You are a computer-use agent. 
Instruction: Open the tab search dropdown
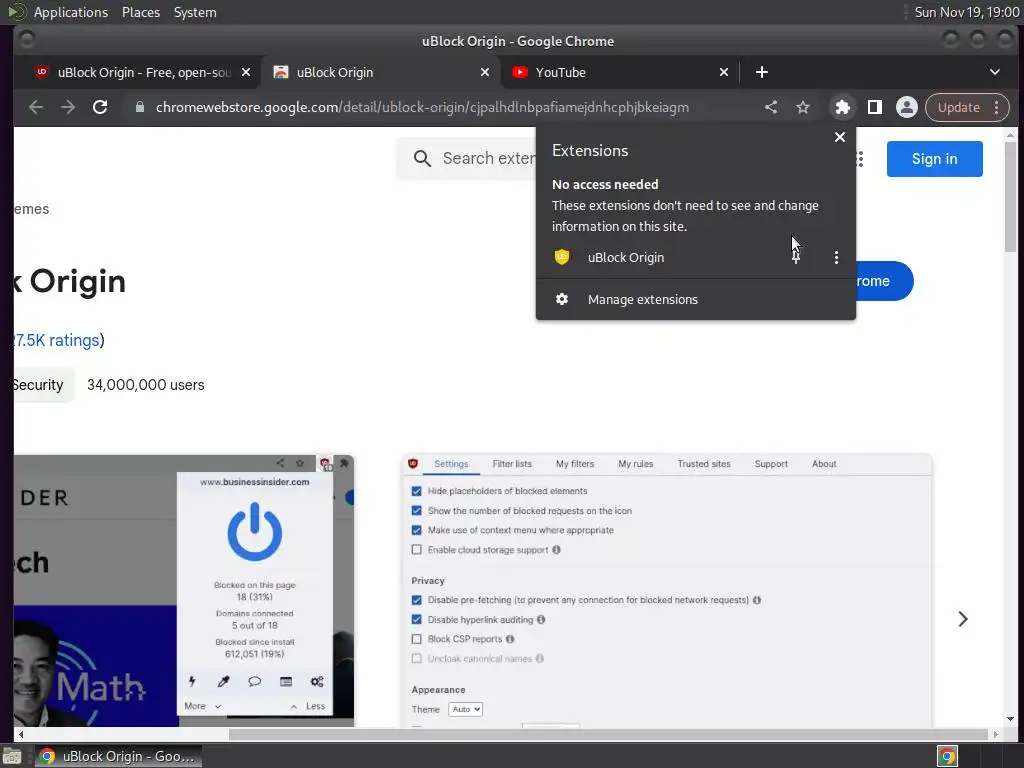click(x=995, y=72)
